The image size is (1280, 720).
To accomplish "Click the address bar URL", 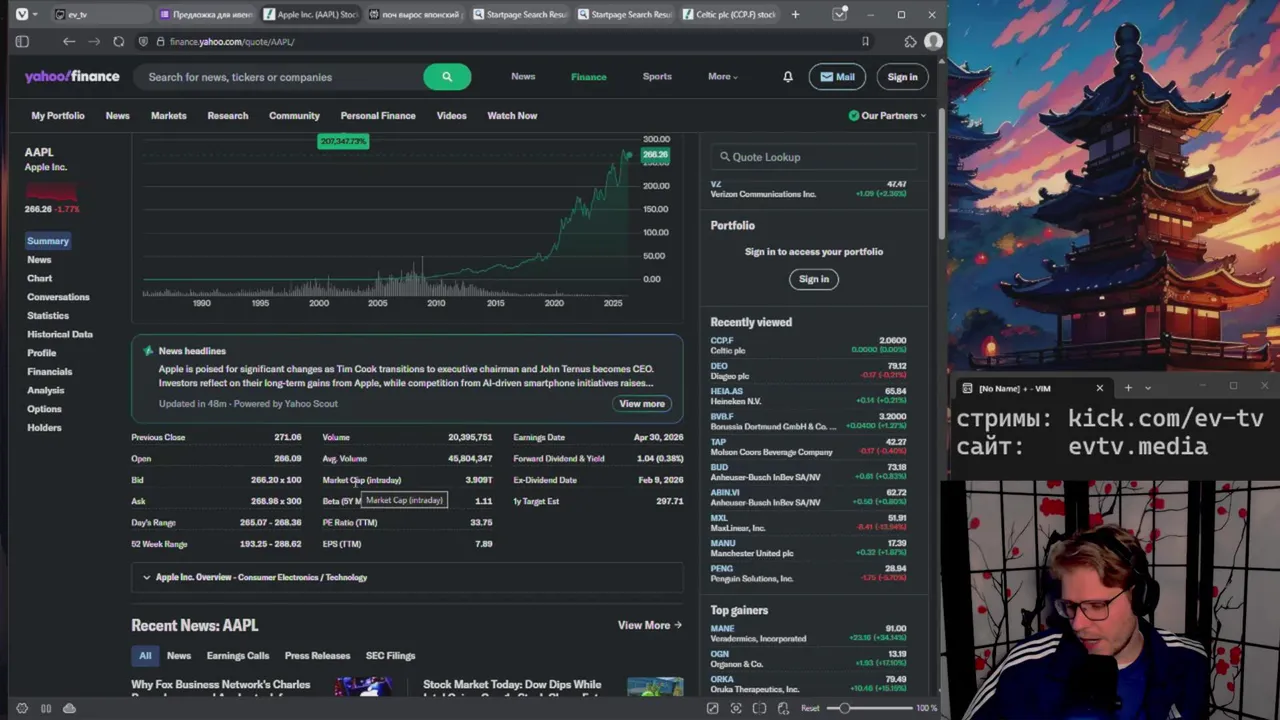I will pyautogui.click(x=232, y=42).
